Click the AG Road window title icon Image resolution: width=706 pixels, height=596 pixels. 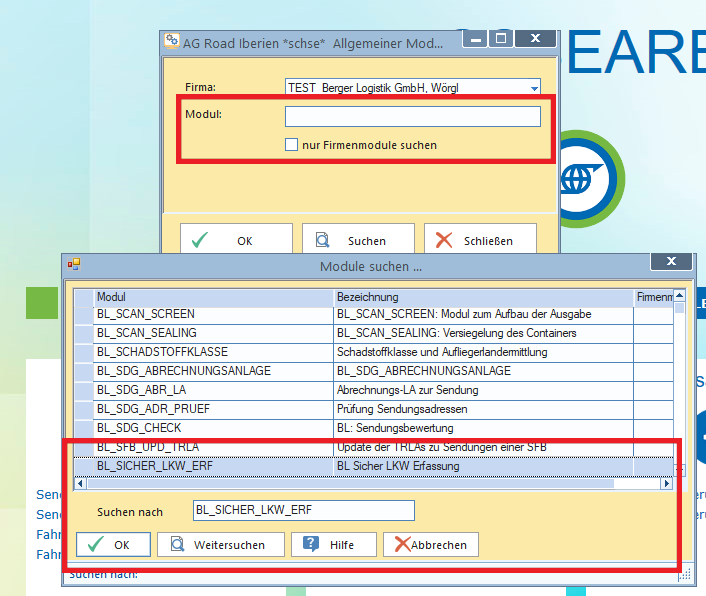(x=172, y=41)
